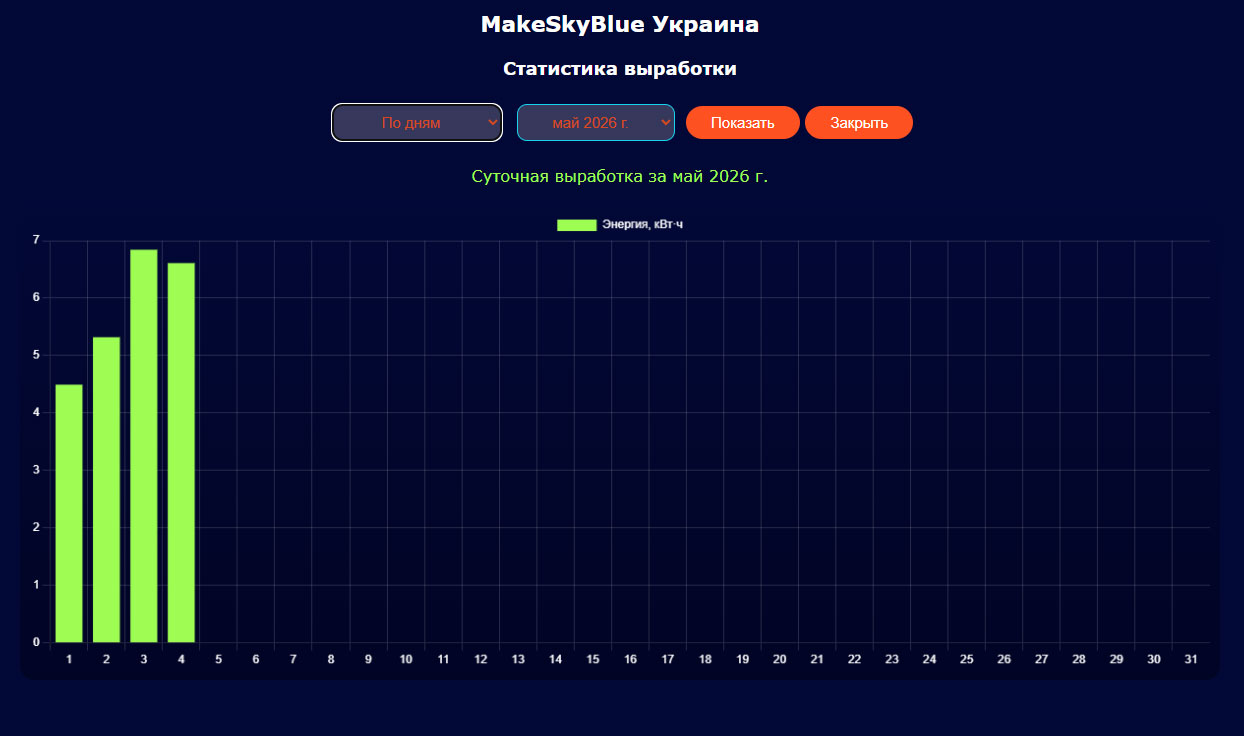1244x736 pixels.
Task: Click the x-axis label "7"
Action: (293, 660)
